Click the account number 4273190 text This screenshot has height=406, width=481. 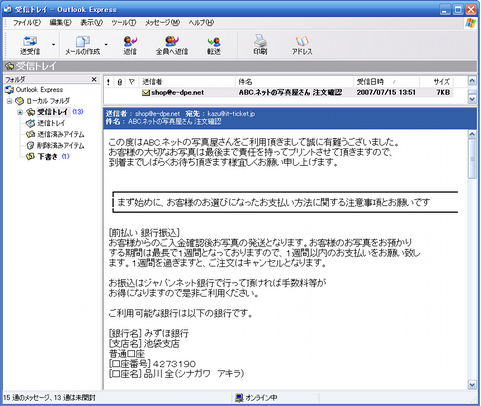(174, 363)
